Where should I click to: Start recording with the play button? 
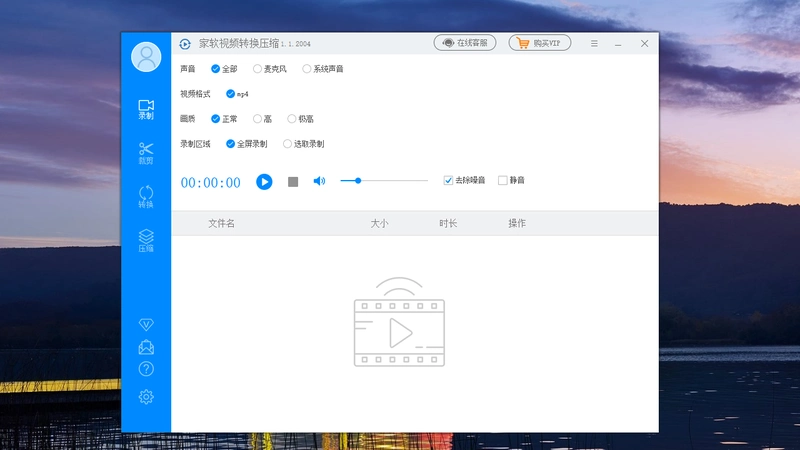pyautogui.click(x=264, y=182)
